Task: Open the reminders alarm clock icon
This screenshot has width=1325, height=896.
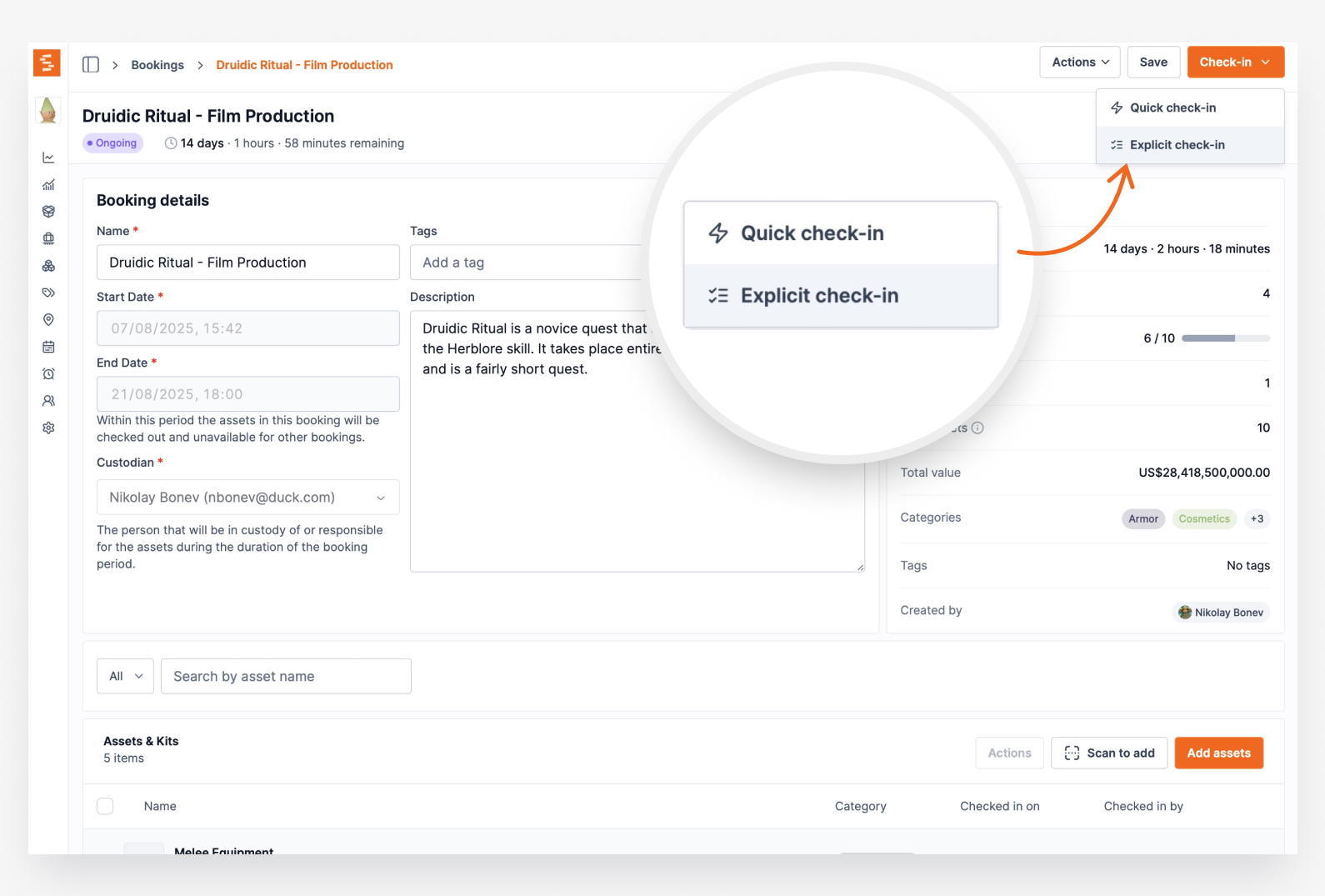Action: coord(48,374)
